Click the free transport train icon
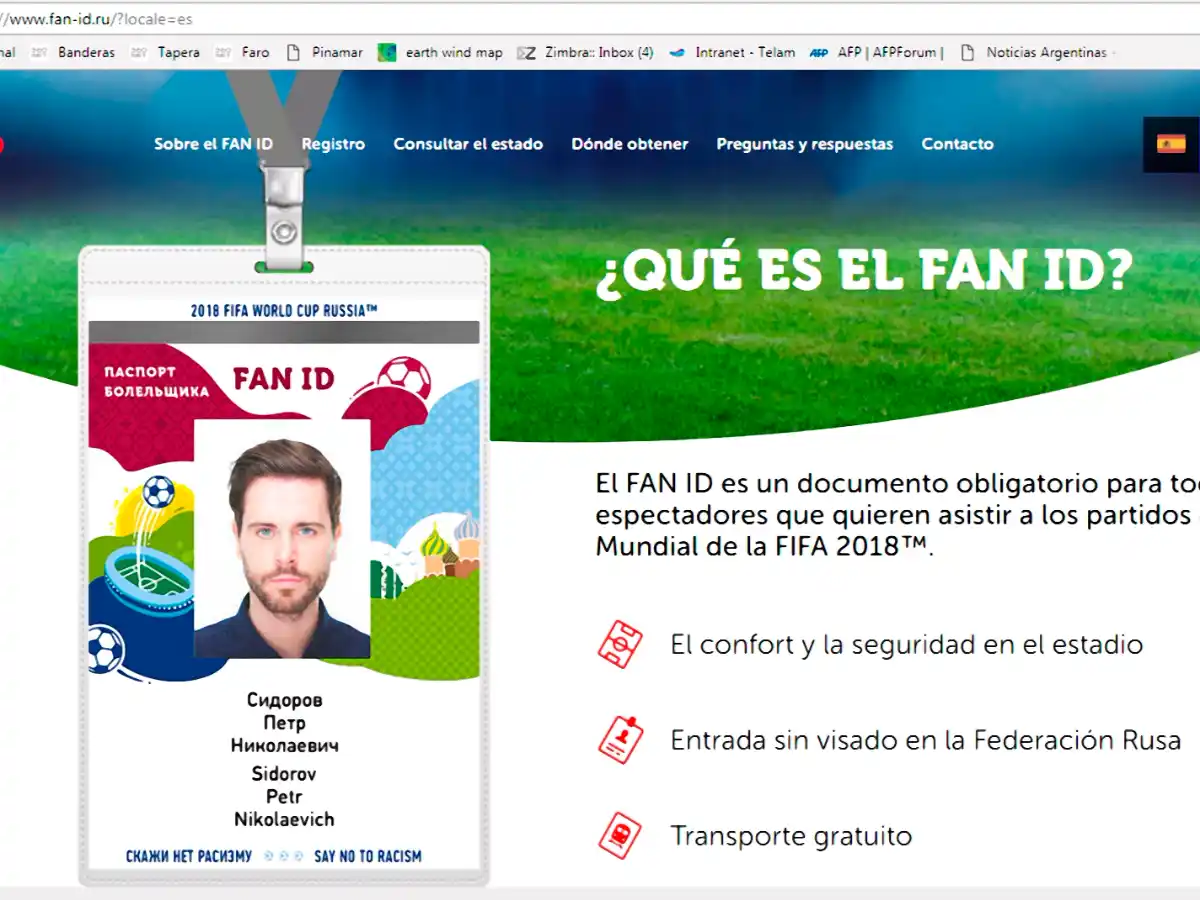The width and height of the screenshot is (1200, 900). pyautogui.click(x=620, y=835)
